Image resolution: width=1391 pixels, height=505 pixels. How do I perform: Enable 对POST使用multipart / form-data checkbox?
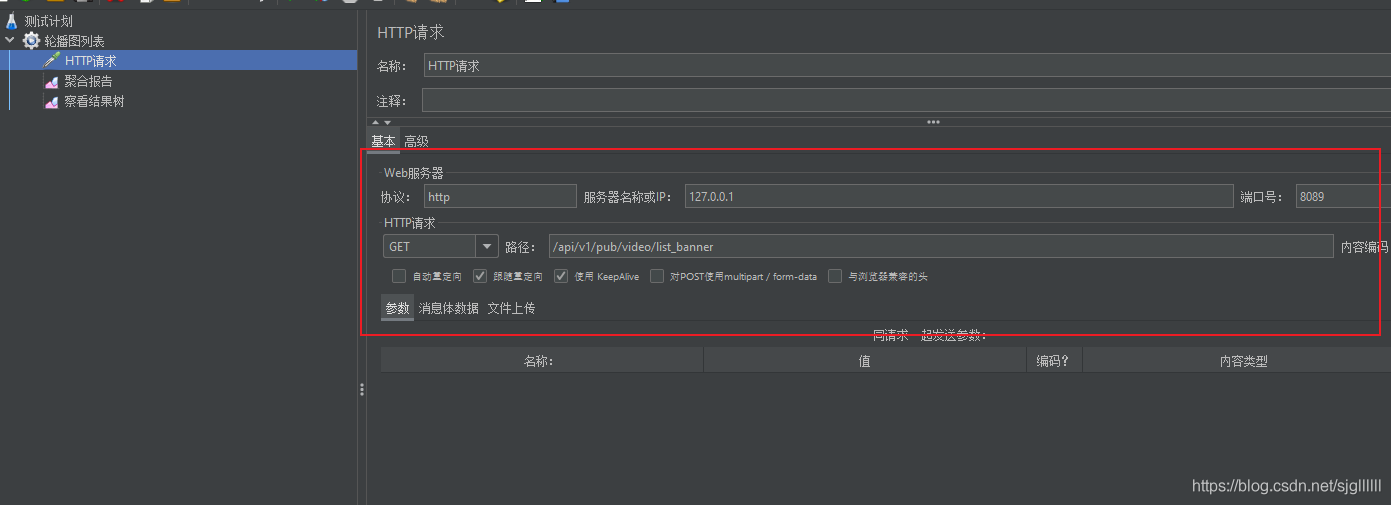[657, 276]
